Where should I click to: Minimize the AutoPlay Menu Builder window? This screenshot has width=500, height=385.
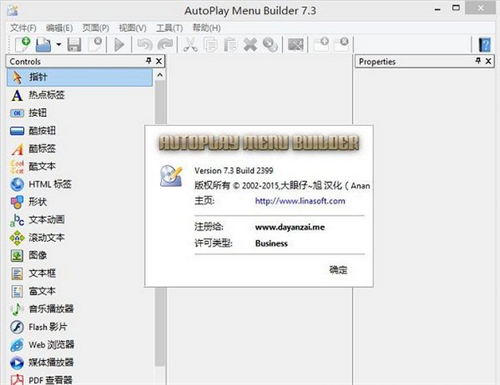(x=438, y=10)
